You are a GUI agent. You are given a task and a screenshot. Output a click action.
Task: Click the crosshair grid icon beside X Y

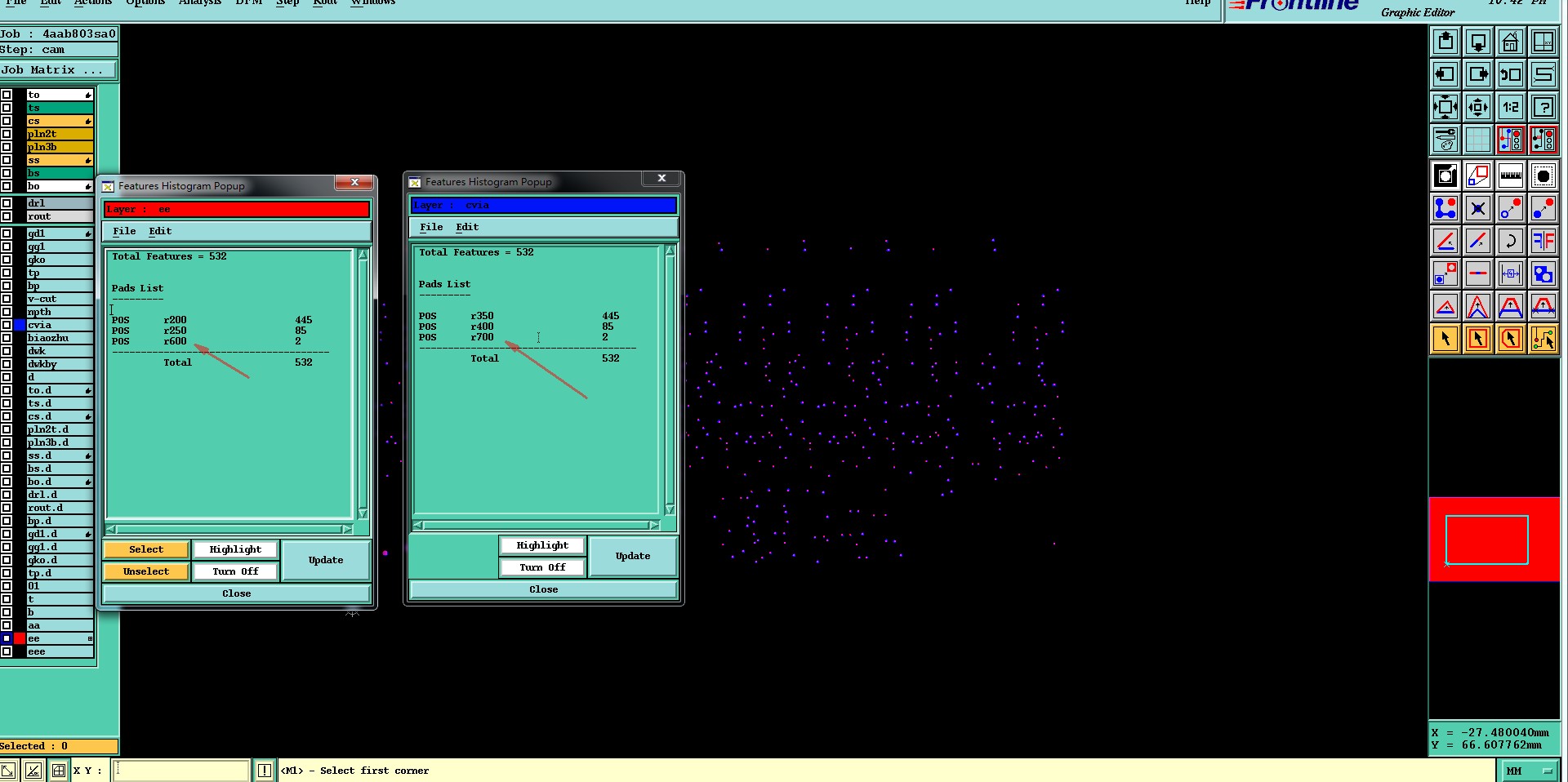click(59, 770)
